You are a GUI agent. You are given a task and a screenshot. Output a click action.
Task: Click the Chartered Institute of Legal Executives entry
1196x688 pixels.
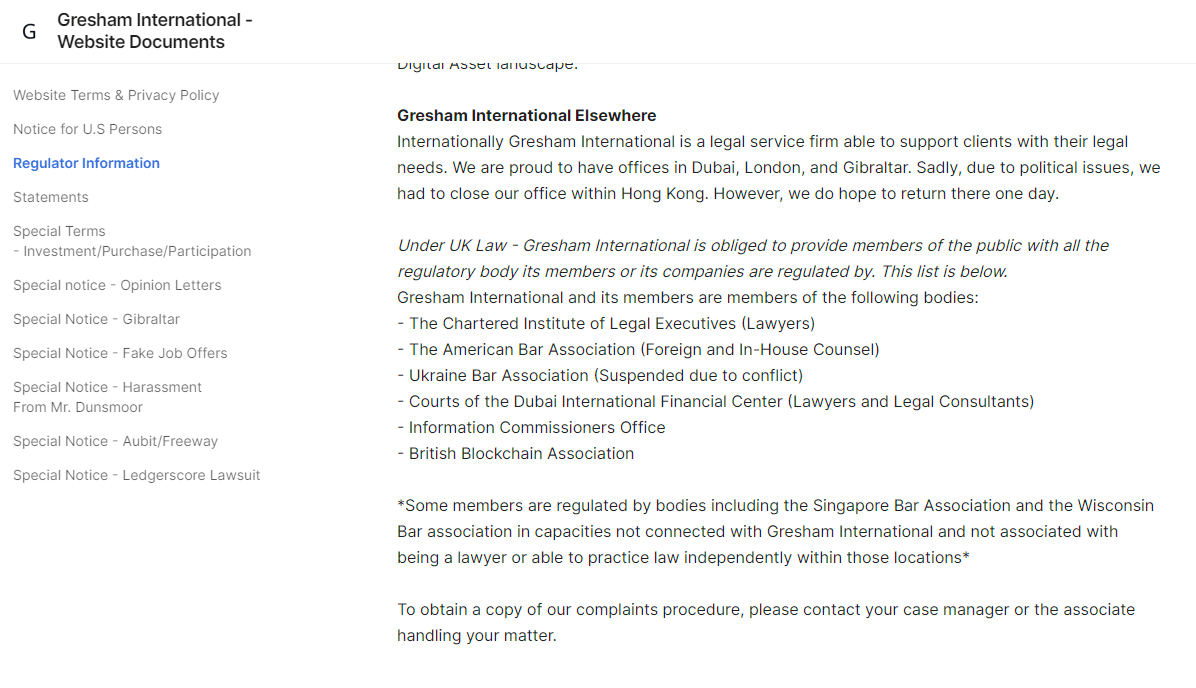click(x=606, y=323)
